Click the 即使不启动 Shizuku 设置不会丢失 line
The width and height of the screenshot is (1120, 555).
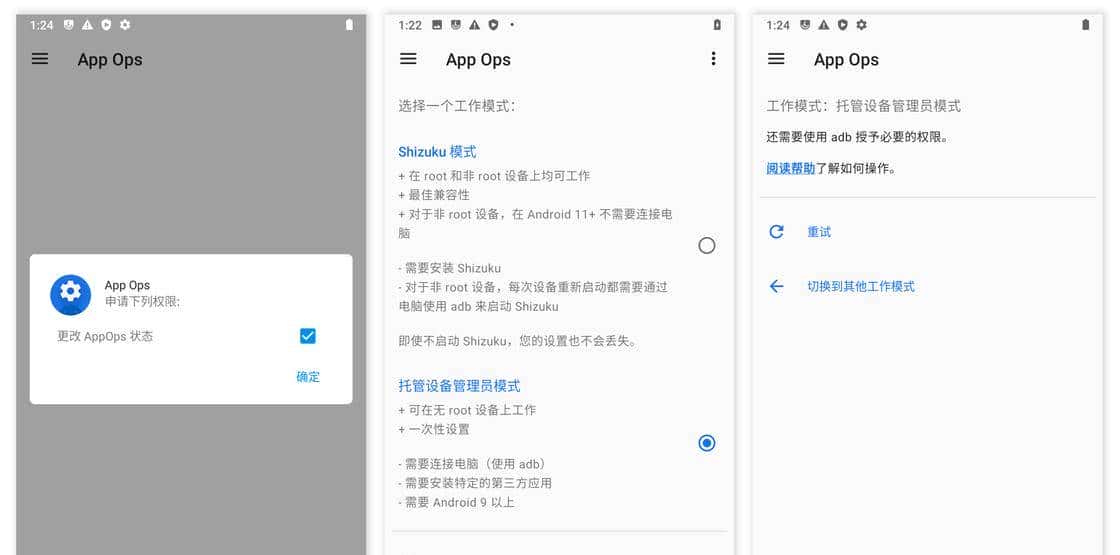(517, 341)
